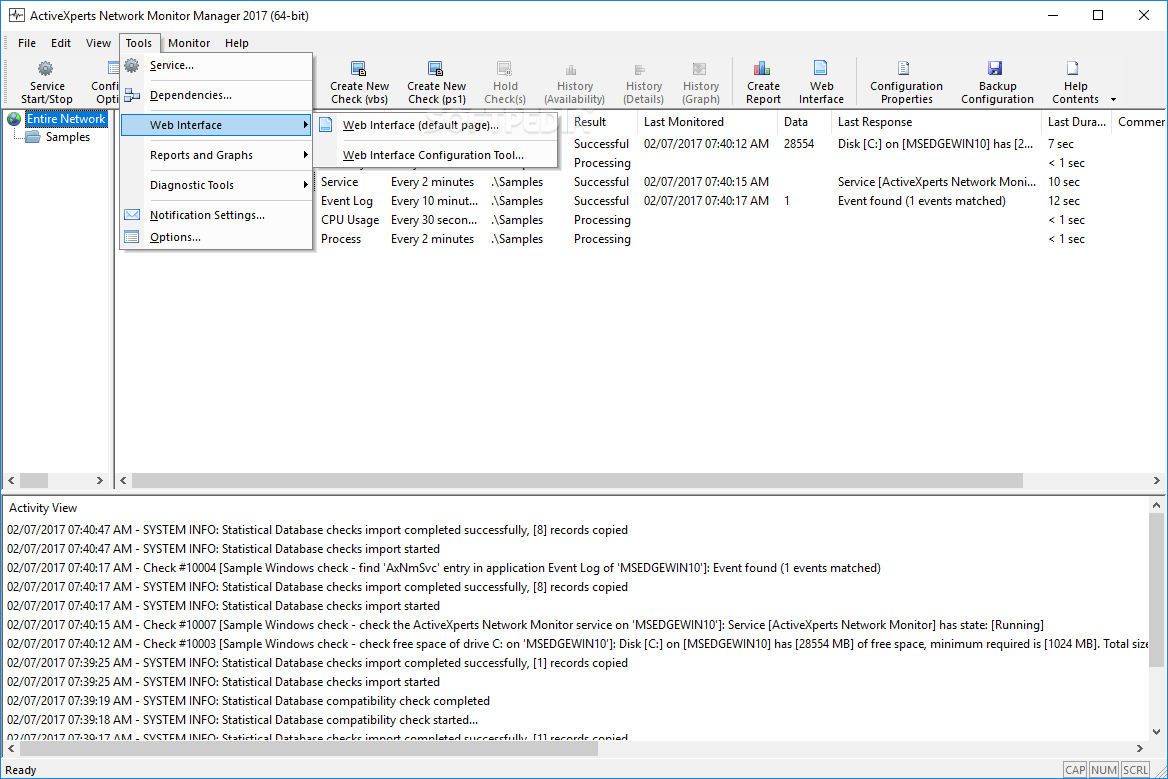
Task: Click 'Event found (1 events matched)' cell
Action: pos(921,201)
